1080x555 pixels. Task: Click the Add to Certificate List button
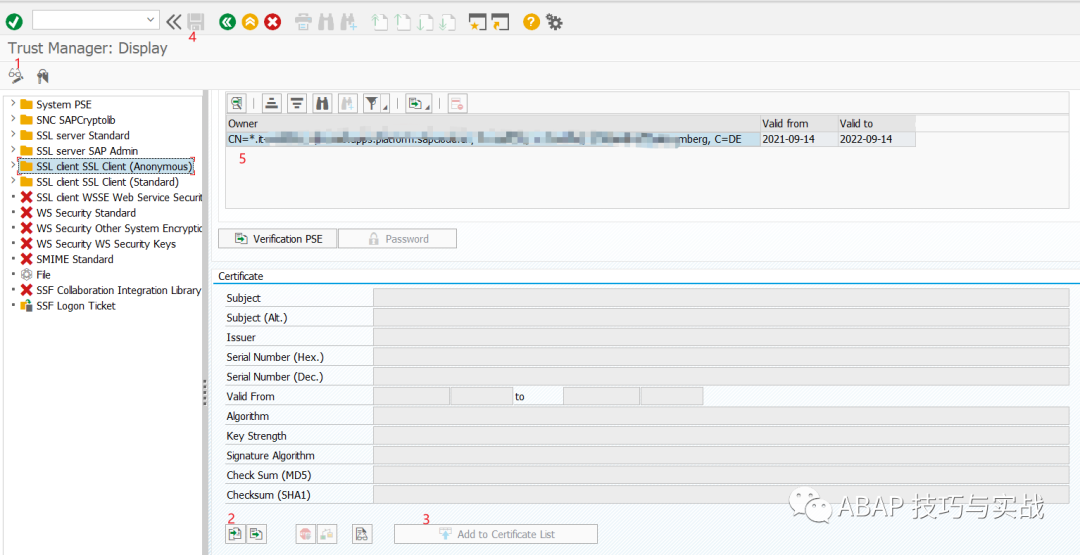pyautogui.click(x=496, y=534)
